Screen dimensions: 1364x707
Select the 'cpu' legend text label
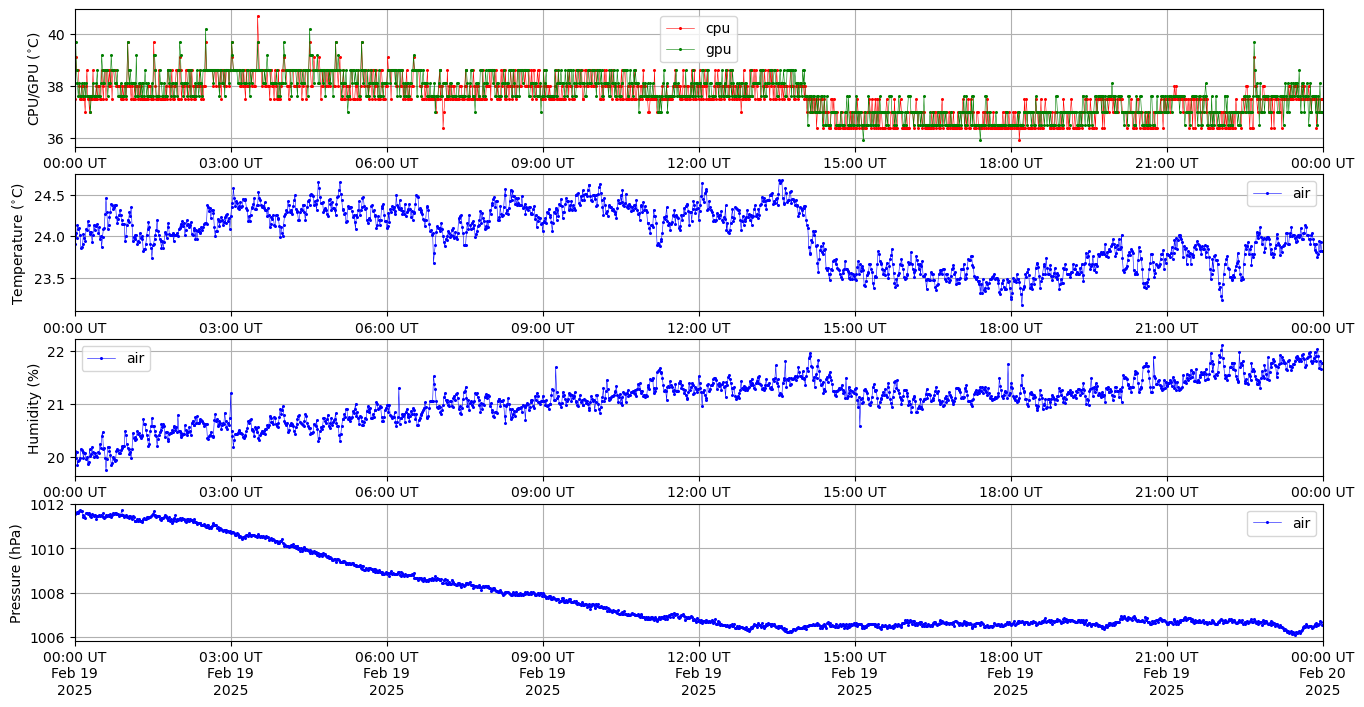(718, 29)
